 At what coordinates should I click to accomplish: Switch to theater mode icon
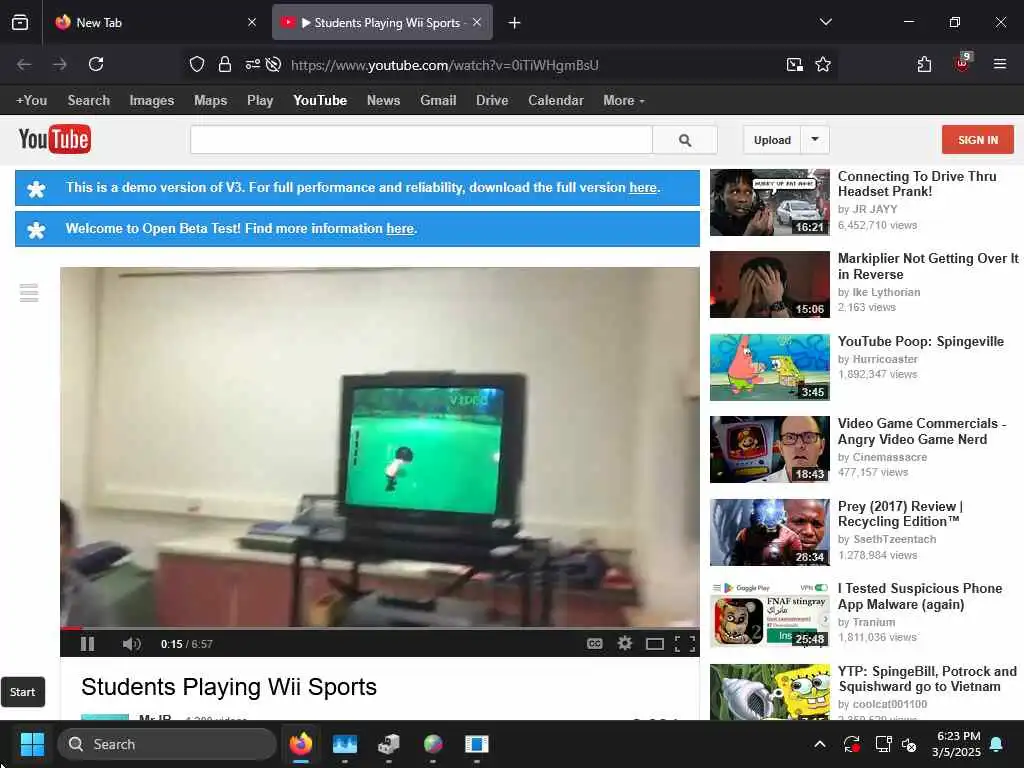pyautogui.click(x=654, y=644)
